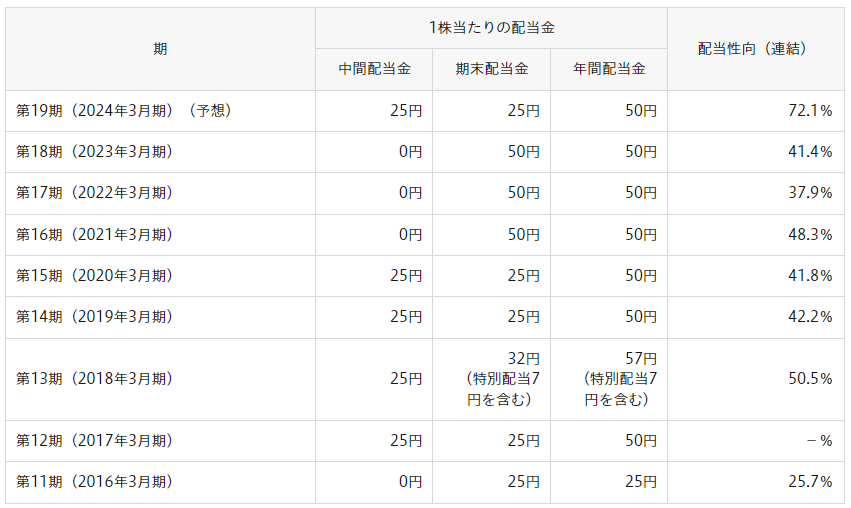Select the 期末配当金 column header
The width and height of the screenshot is (851, 508).
tap(491, 69)
